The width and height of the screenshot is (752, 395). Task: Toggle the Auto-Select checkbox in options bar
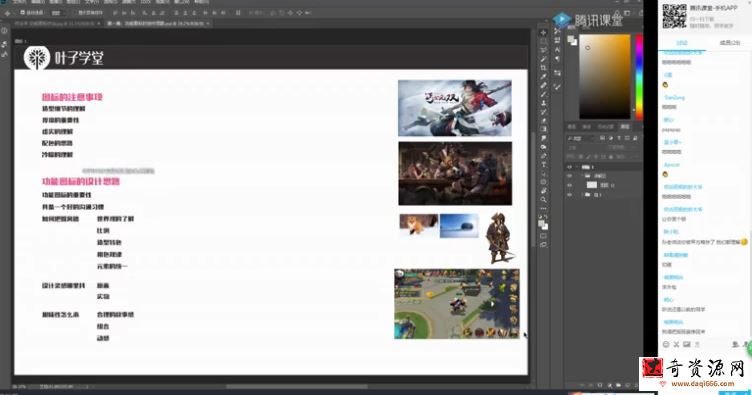click(23, 13)
